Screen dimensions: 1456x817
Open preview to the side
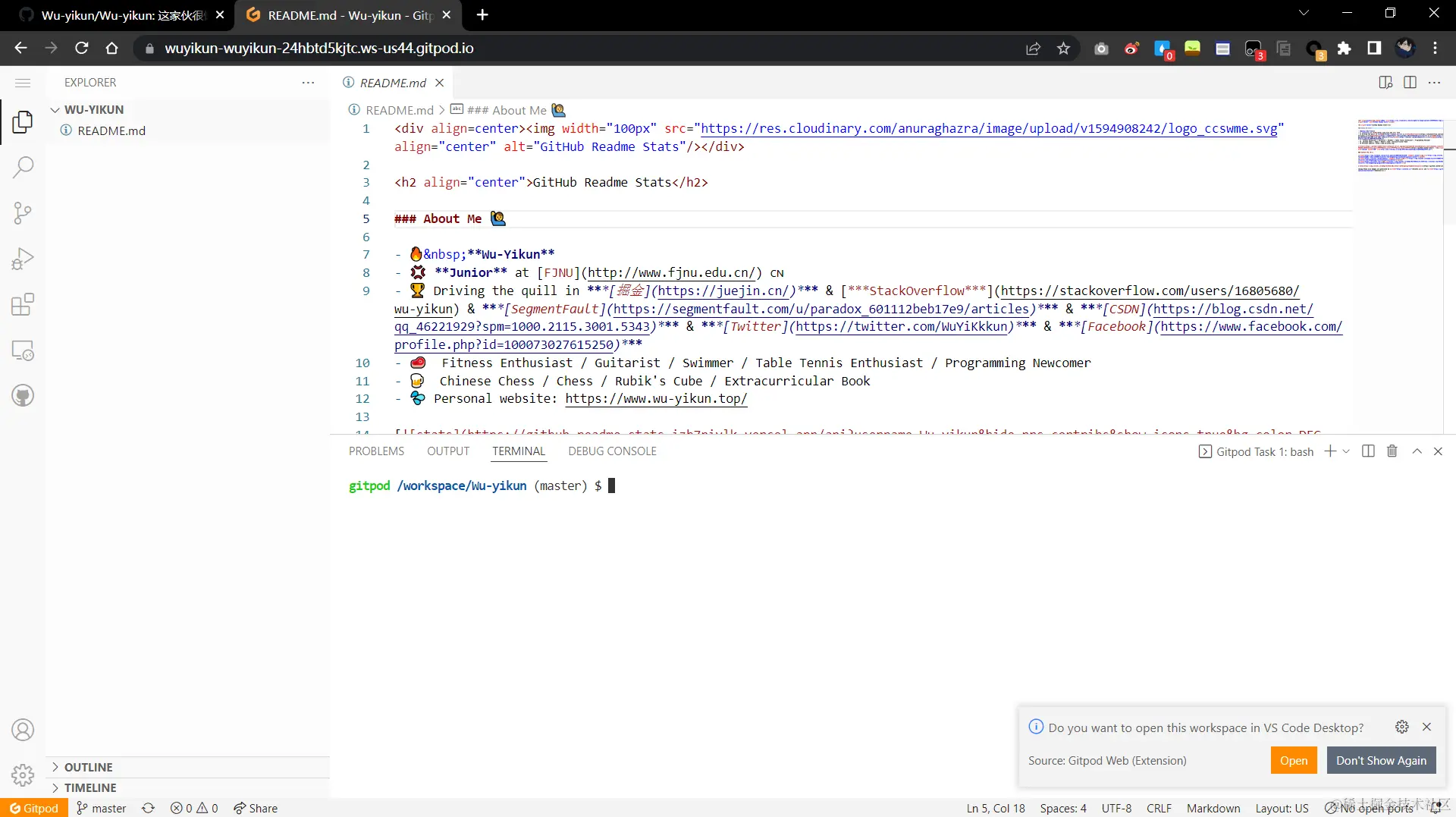pos(1385,83)
